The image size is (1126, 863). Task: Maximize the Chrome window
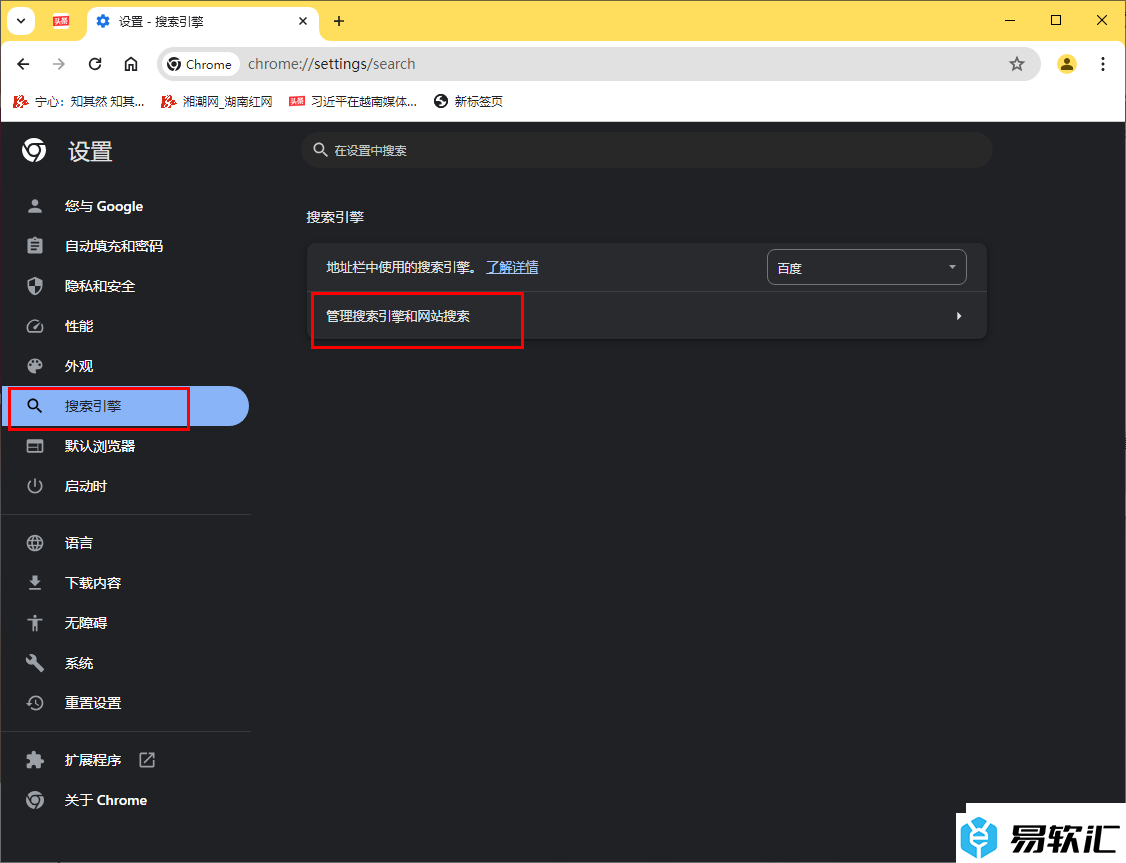tap(1056, 21)
